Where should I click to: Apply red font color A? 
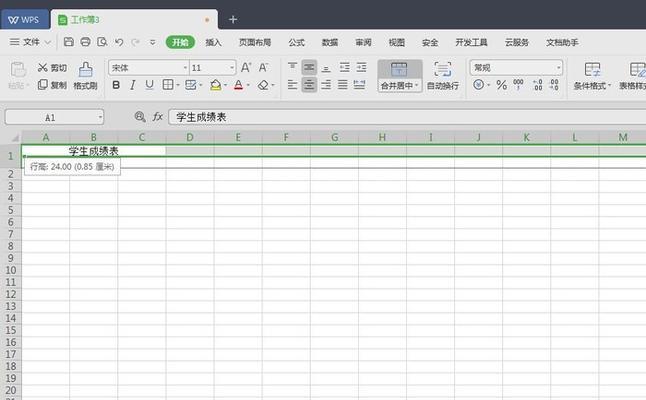pyautogui.click(x=238, y=85)
